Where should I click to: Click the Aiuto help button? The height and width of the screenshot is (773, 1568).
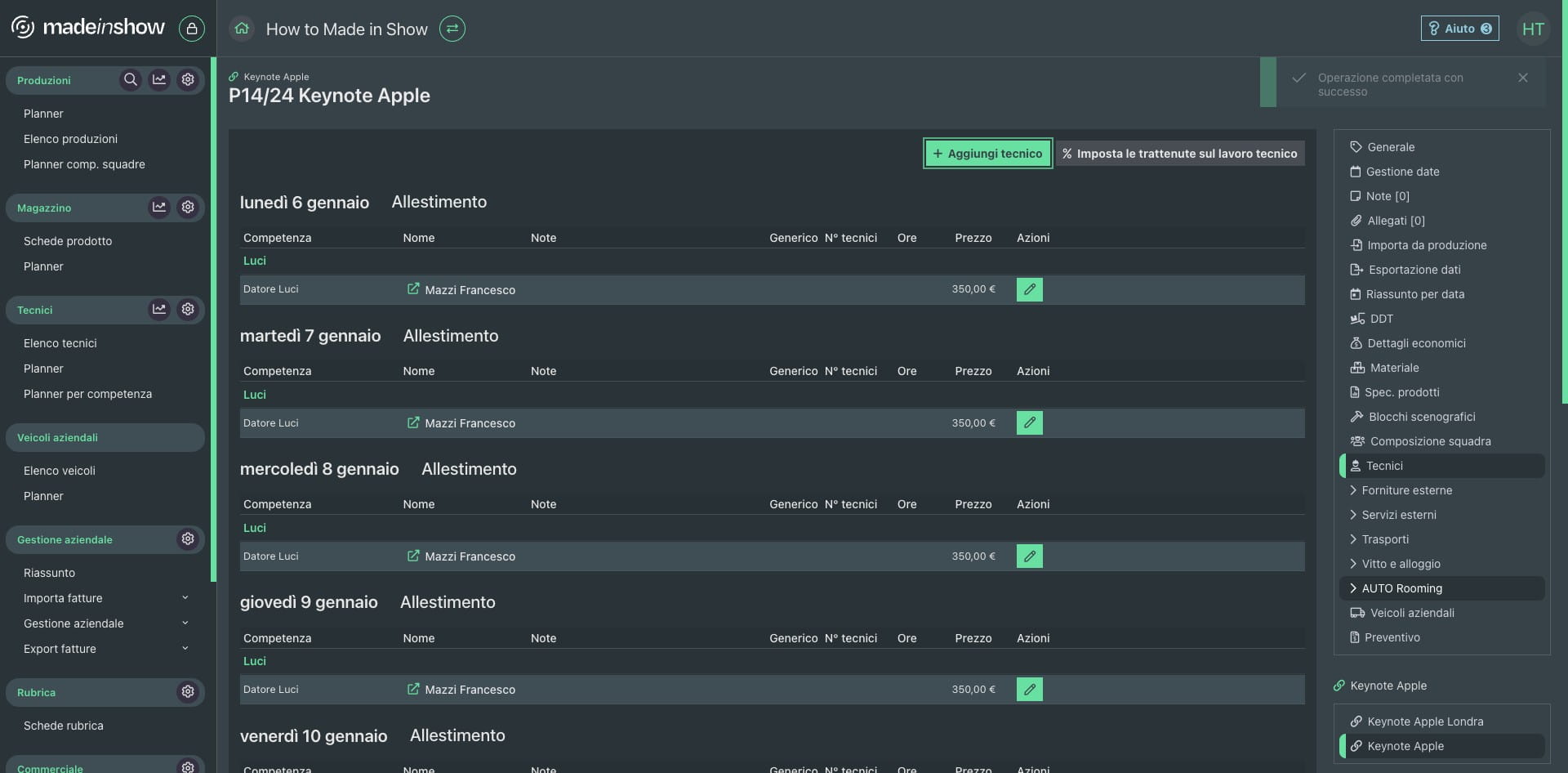point(1460,29)
